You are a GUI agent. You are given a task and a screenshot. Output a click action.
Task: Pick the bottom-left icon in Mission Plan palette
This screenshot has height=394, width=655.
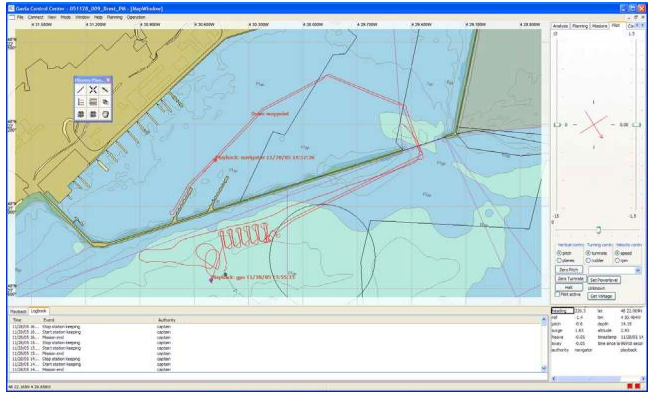coord(81,114)
